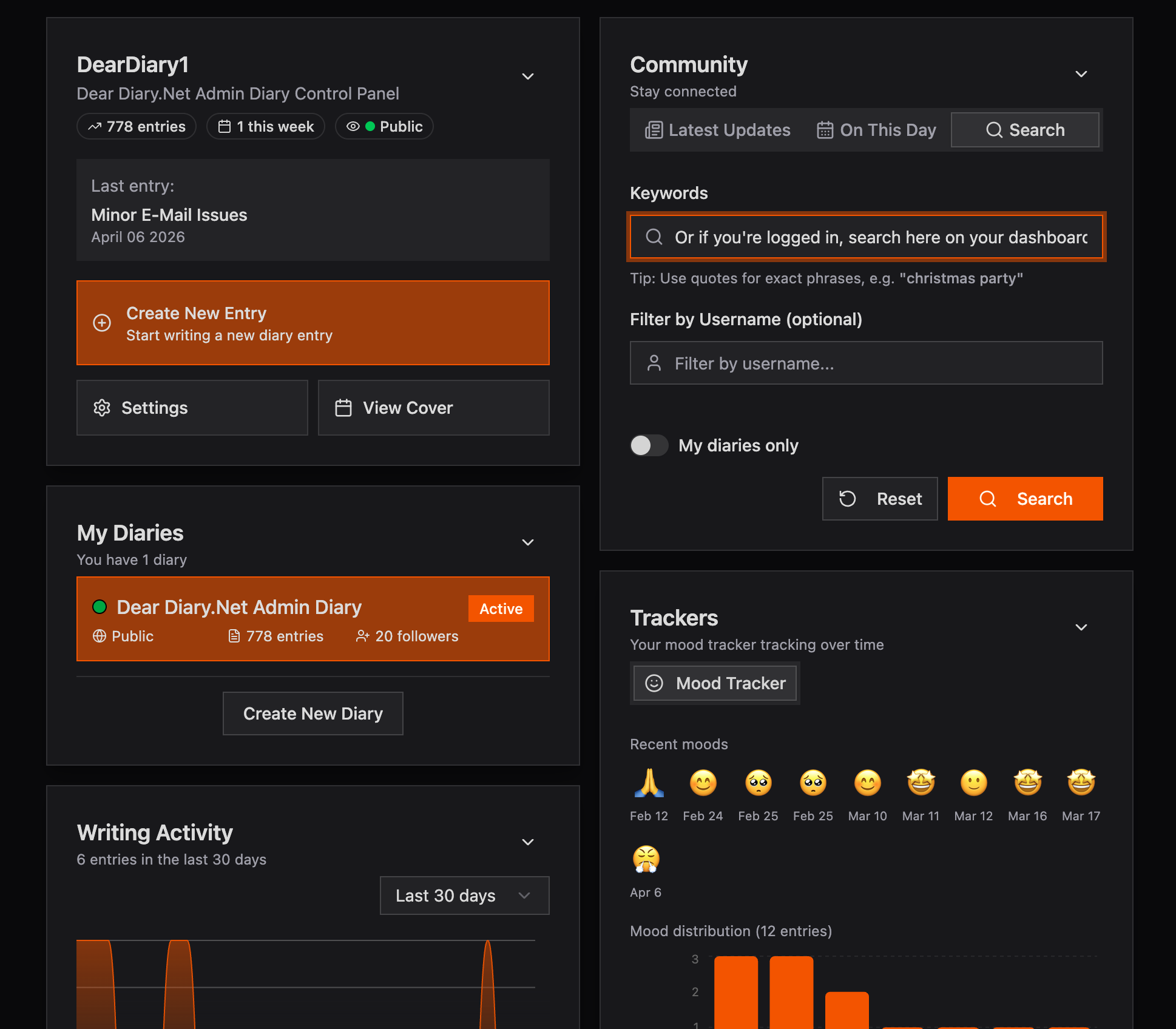The height and width of the screenshot is (1029, 1176).
Task: Click the person icon in username filter
Action: tap(654, 363)
